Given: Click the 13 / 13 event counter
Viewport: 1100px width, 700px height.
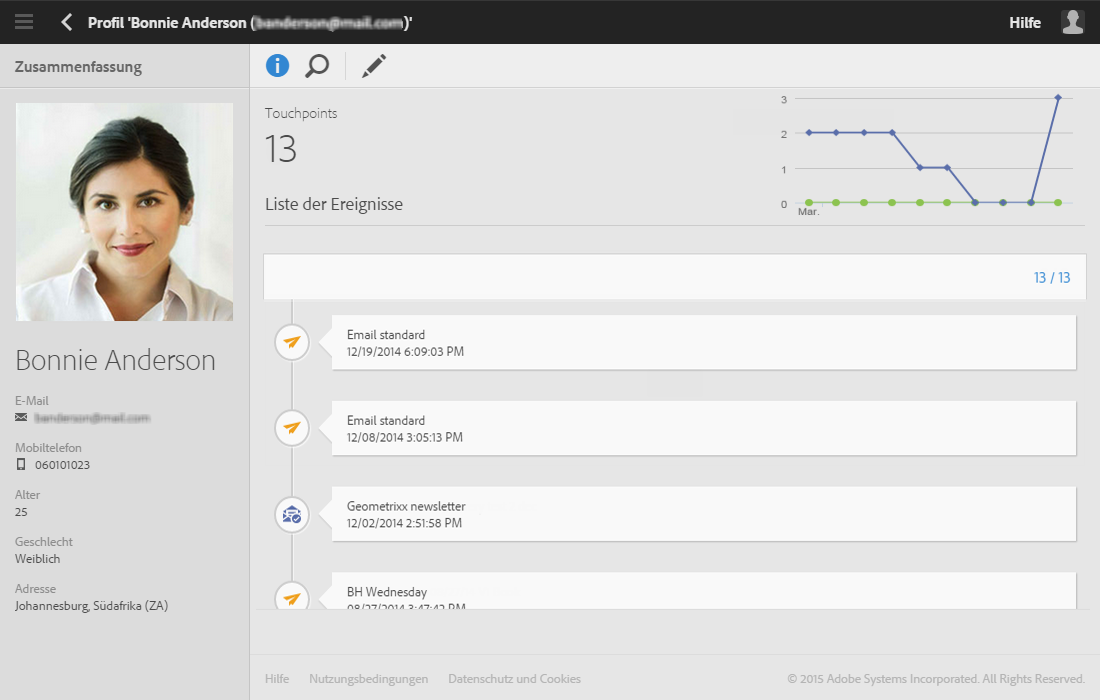Looking at the screenshot, I should [1052, 277].
